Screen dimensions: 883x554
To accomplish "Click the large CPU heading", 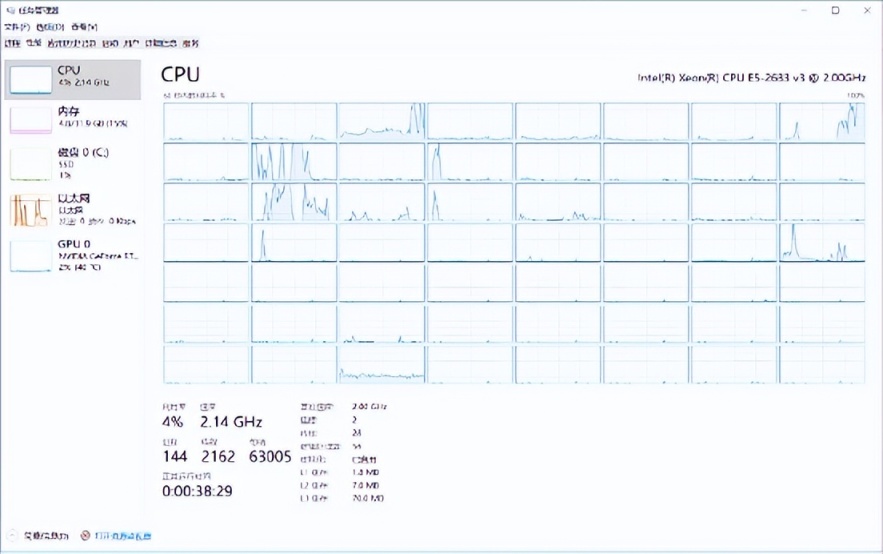I will [180, 74].
